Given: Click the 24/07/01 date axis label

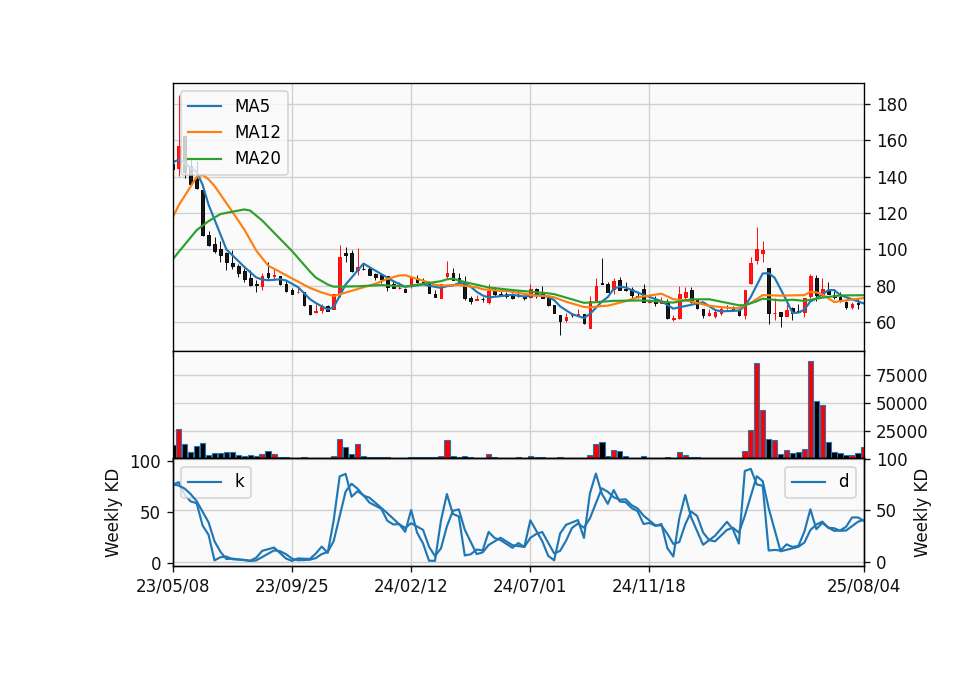Looking at the screenshot, I should click(530, 586).
